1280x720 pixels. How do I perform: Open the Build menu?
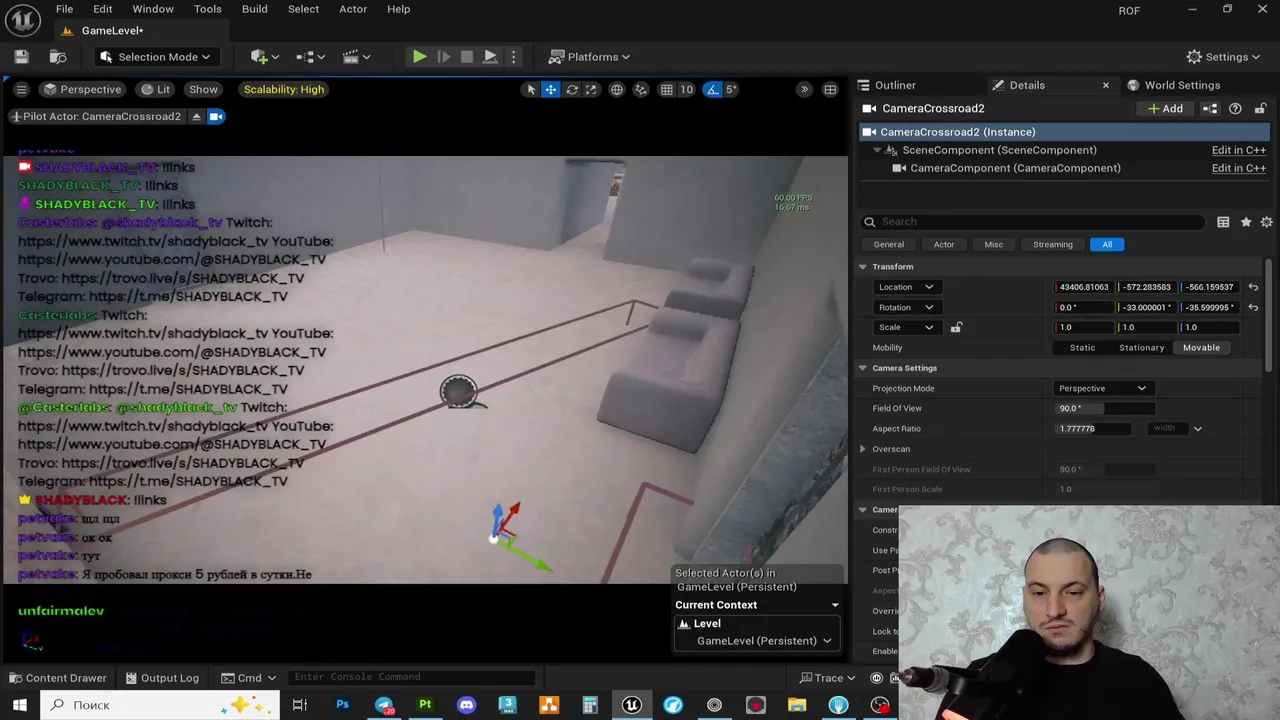(254, 9)
